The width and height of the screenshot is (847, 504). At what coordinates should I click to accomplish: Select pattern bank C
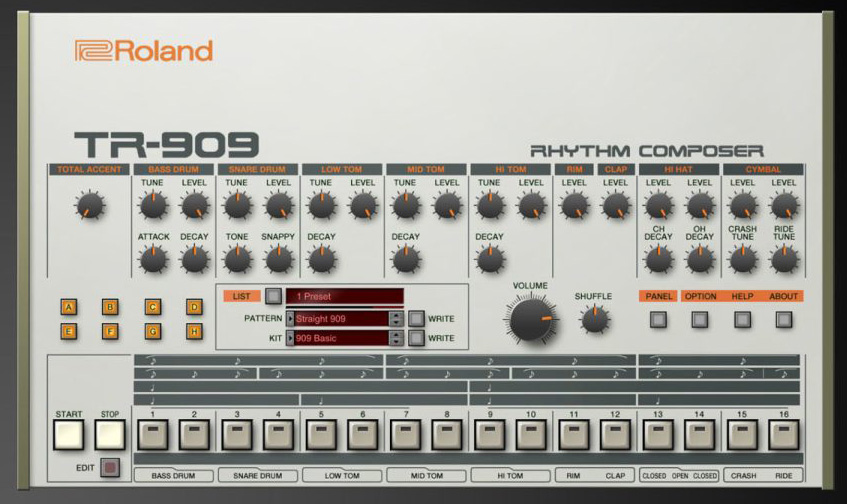(x=153, y=307)
